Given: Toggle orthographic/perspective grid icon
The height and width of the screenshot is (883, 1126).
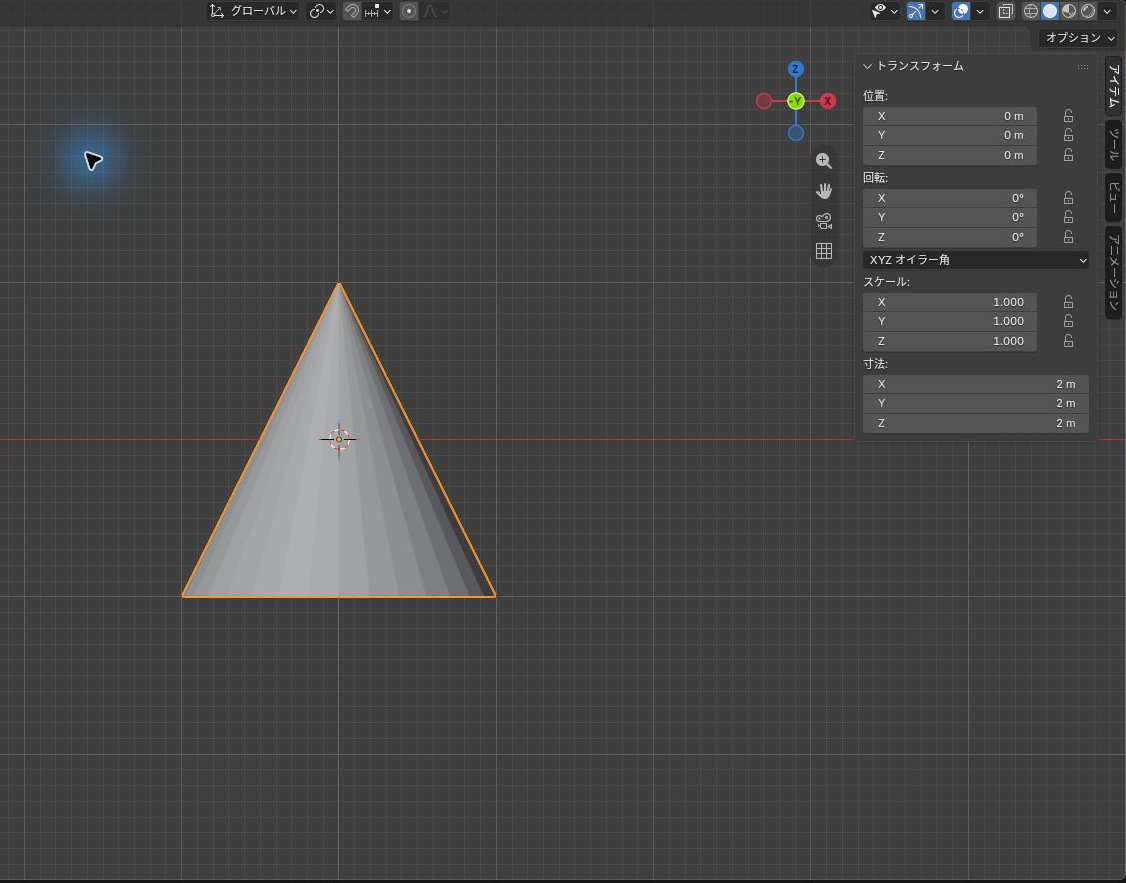Looking at the screenshot, I should tap(824, 251).
